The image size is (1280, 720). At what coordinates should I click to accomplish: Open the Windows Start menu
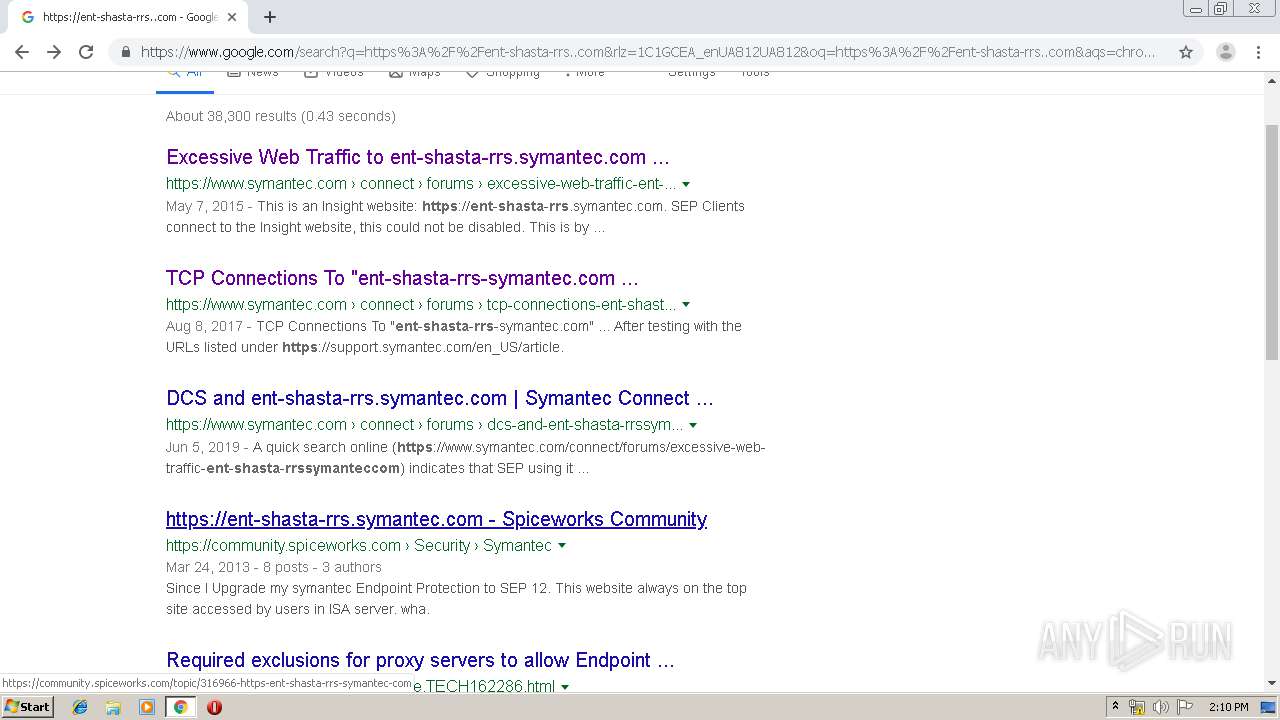click(x=27, y=707)
